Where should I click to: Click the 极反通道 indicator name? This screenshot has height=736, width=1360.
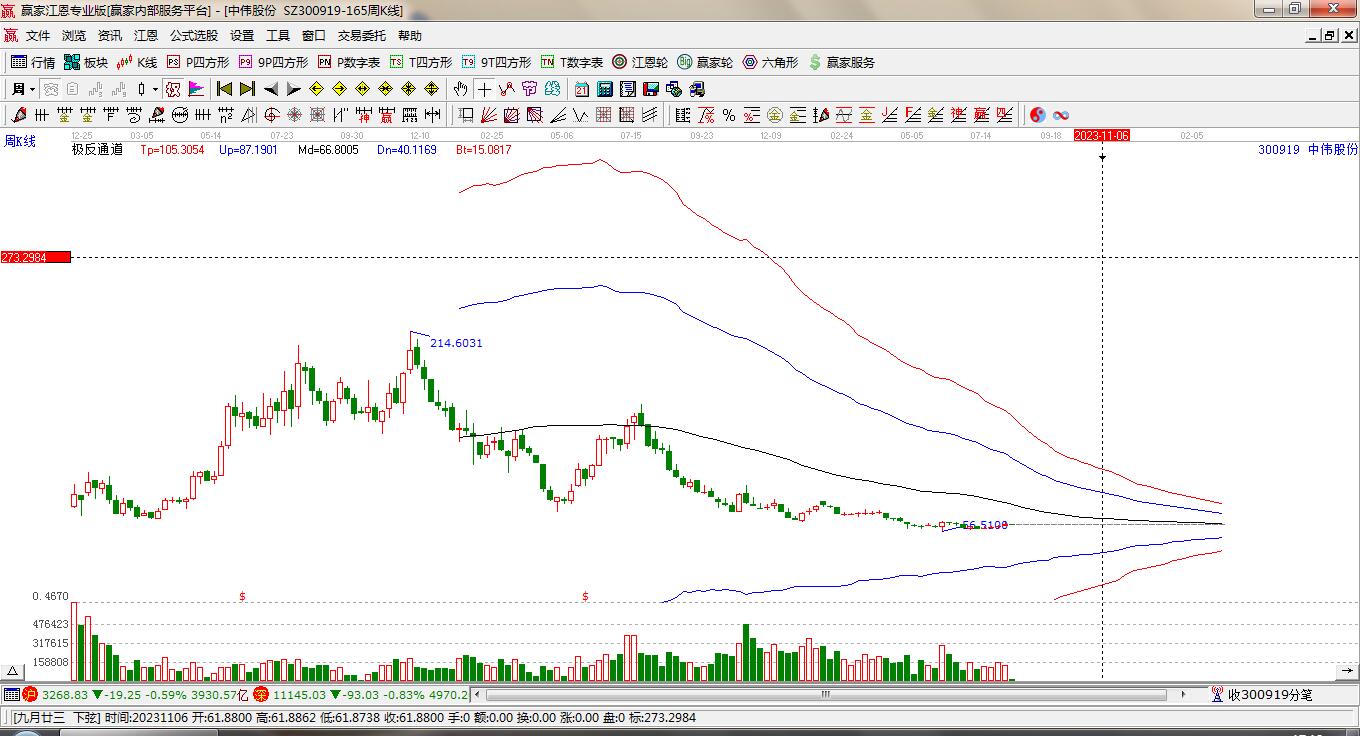(97, 149)
